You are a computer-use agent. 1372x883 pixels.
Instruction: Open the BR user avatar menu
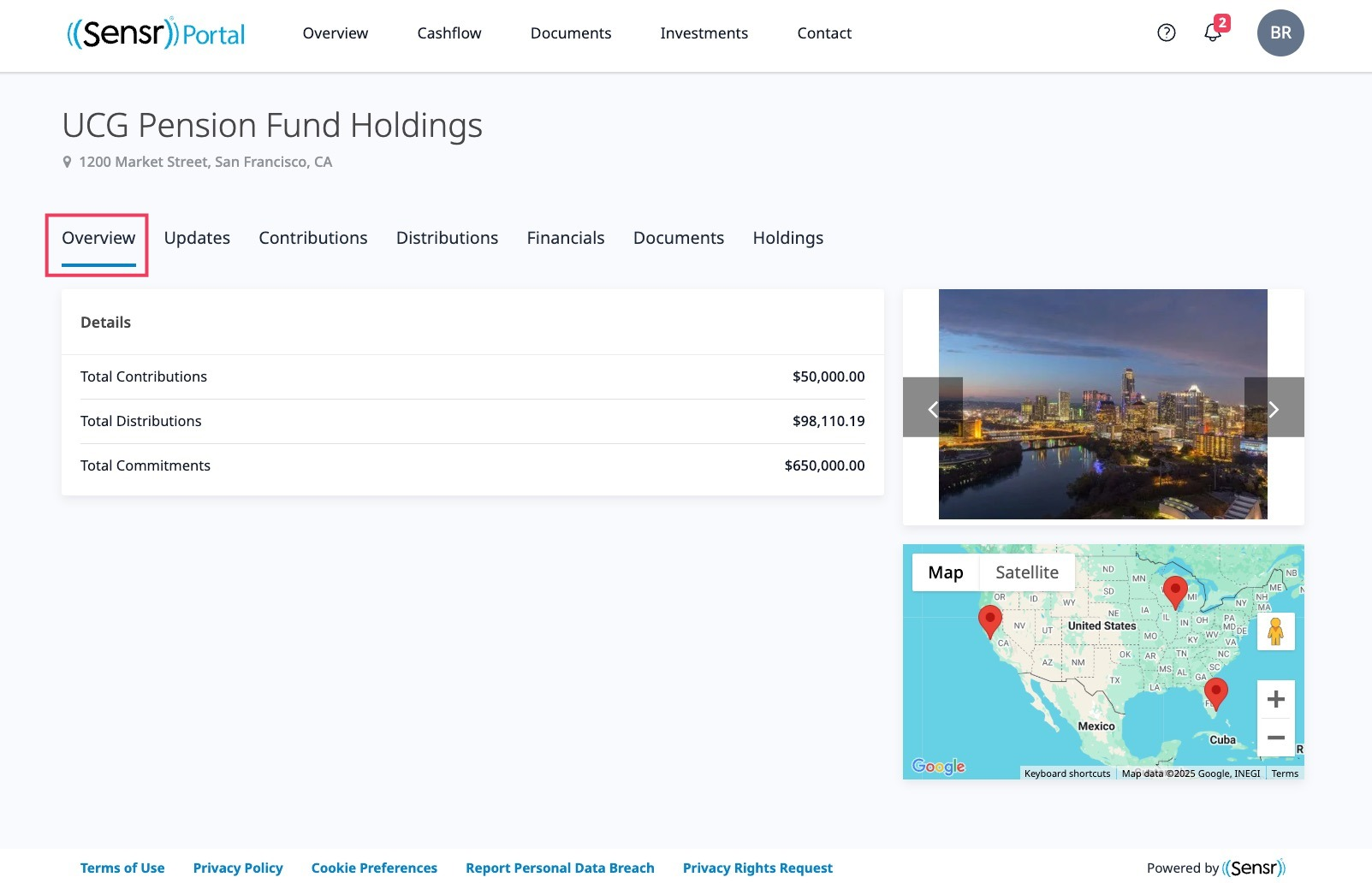click(x=1280, y=33)
